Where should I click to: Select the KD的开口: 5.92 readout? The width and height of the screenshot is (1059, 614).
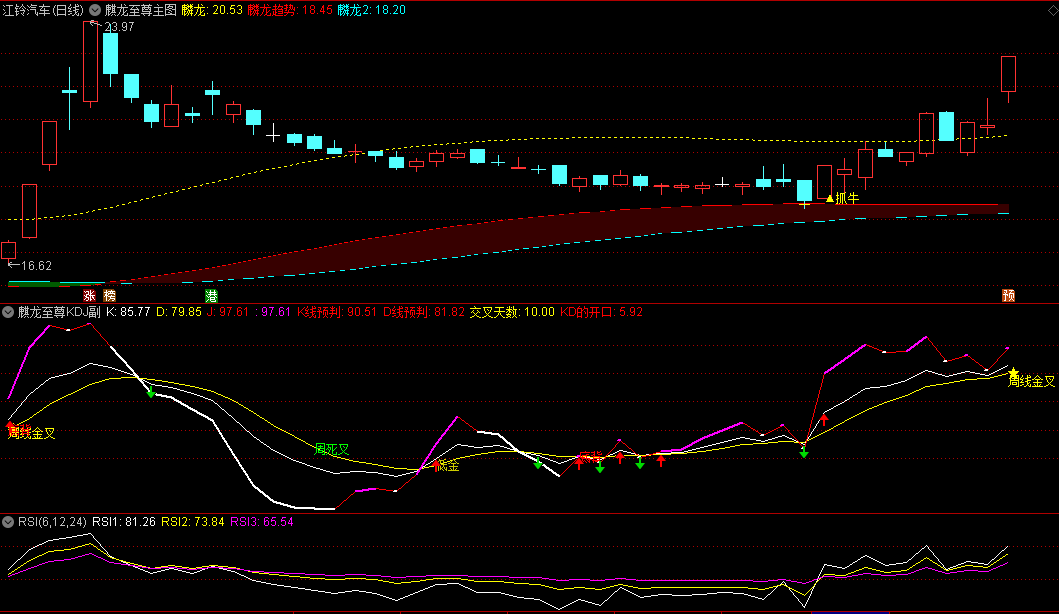coord(602,312)
